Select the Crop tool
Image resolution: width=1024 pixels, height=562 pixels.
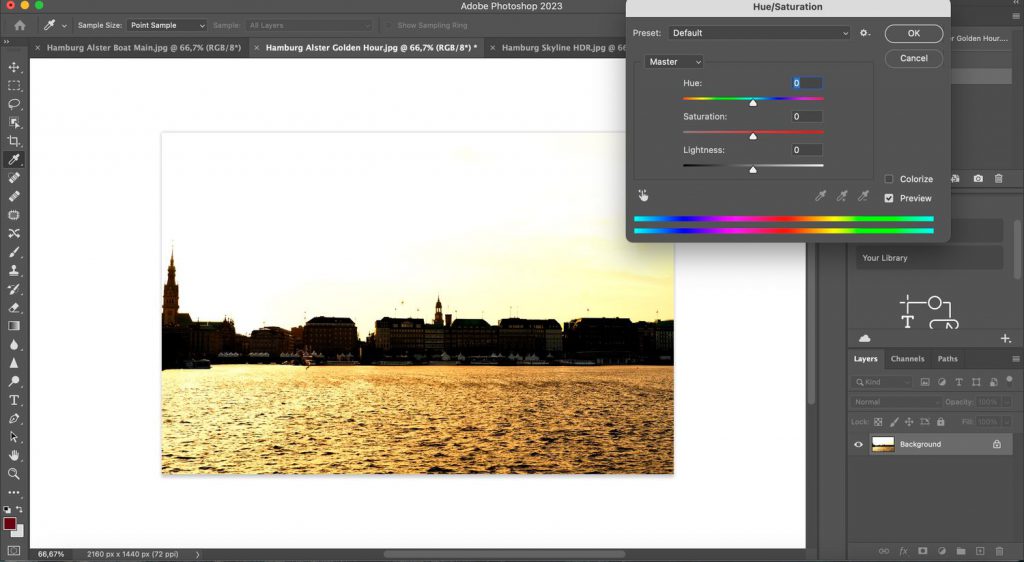tap(14, 141)
